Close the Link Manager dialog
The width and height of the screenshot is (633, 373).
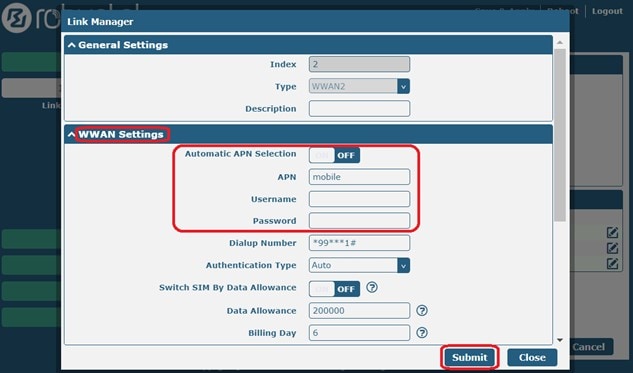point(532,357)
